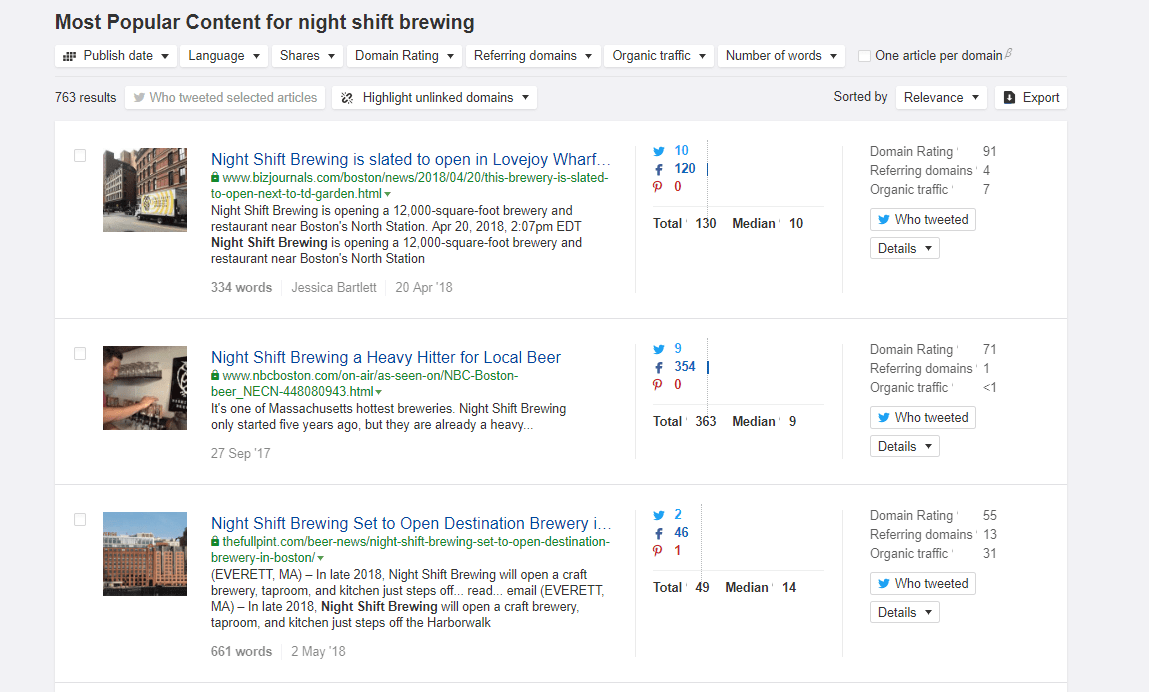Click Who tweeted for Domain Rating 71 article
This screenshot has width=1149, height=692.
click(923, 418)
